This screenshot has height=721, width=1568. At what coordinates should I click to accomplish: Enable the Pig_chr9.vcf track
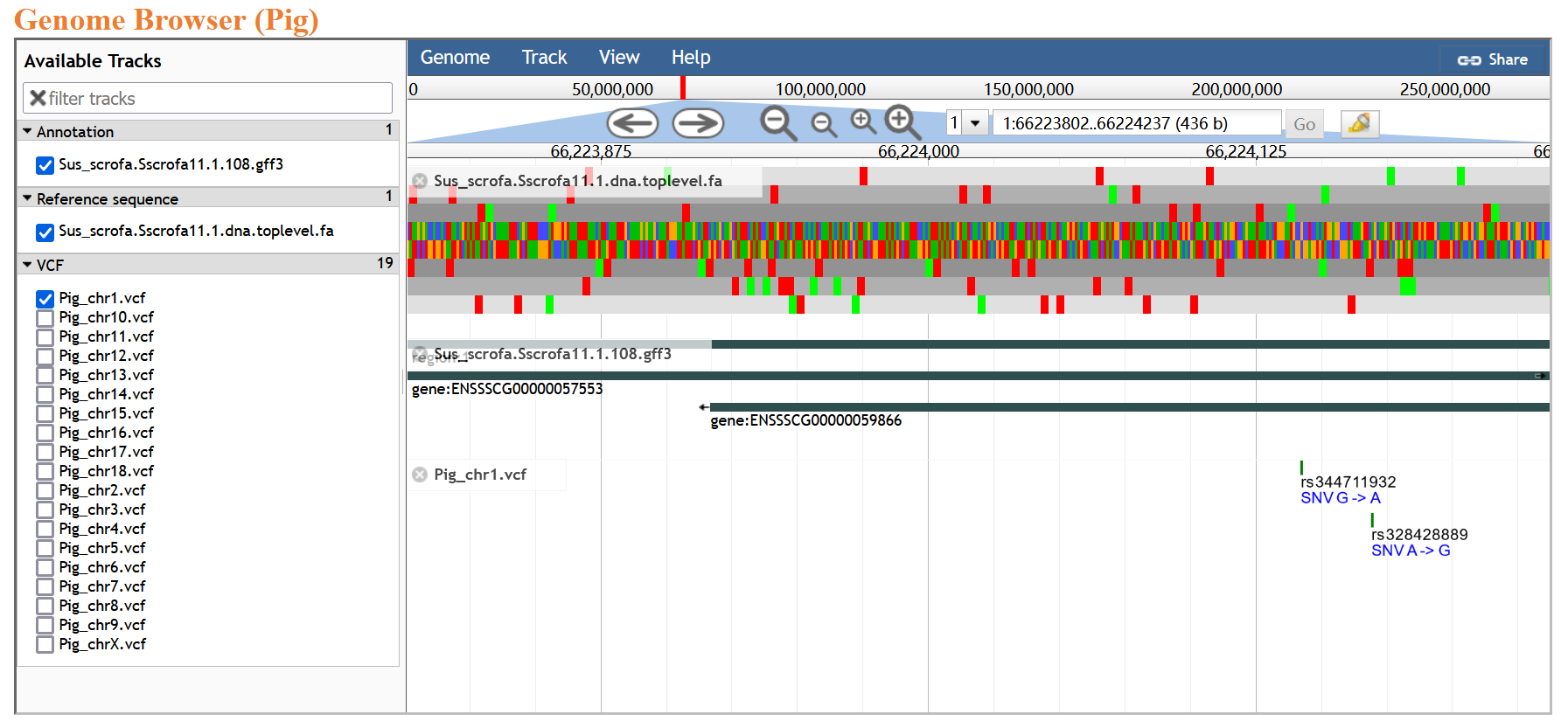coord(45,626)
